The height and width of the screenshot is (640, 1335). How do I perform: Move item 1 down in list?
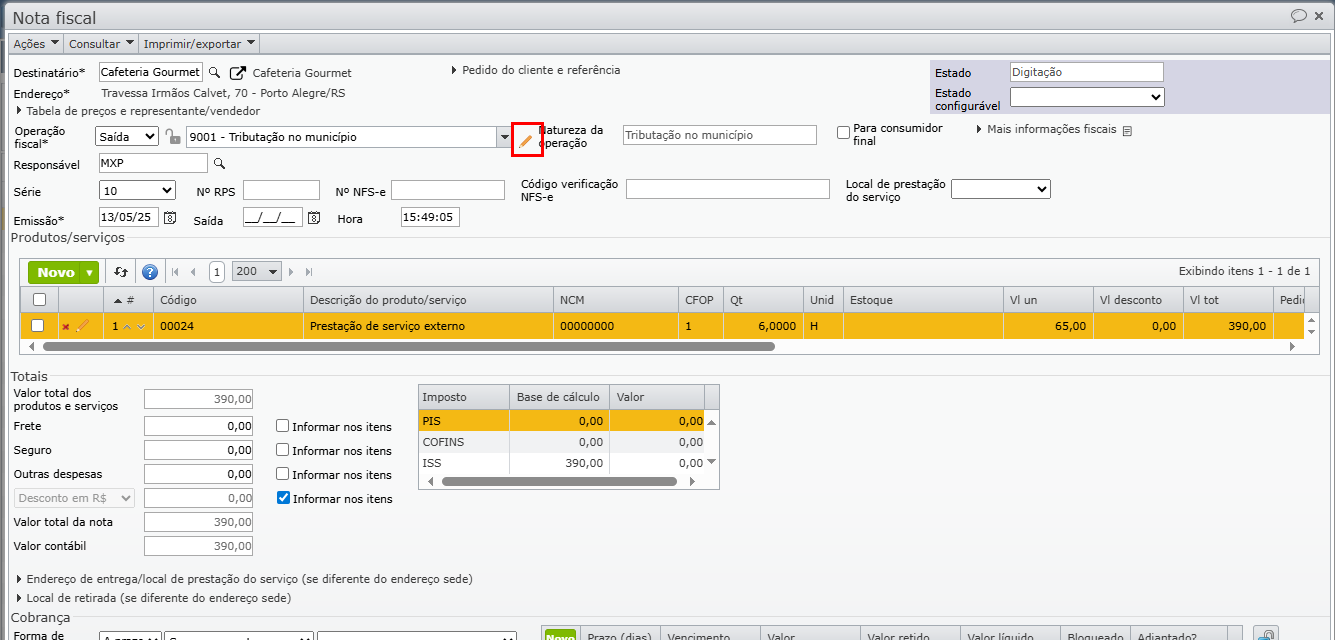141,326
